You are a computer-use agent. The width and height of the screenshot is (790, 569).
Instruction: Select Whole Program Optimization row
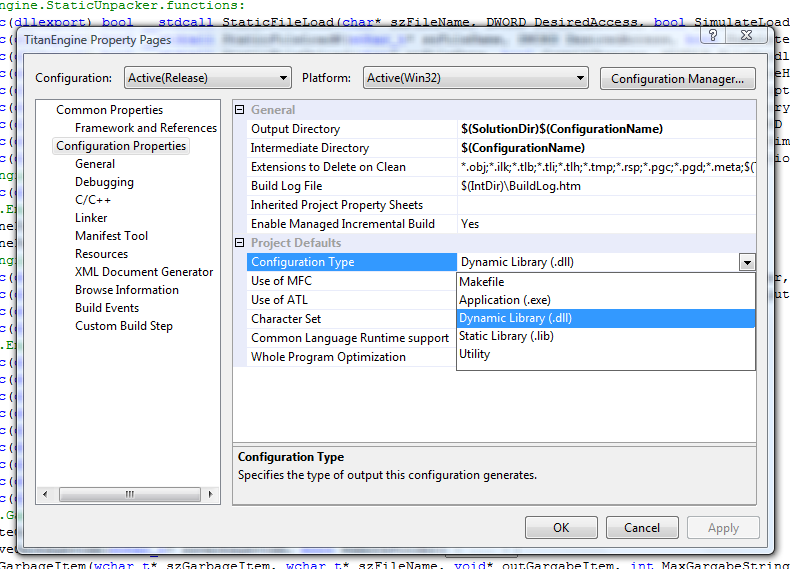point(352,357)
